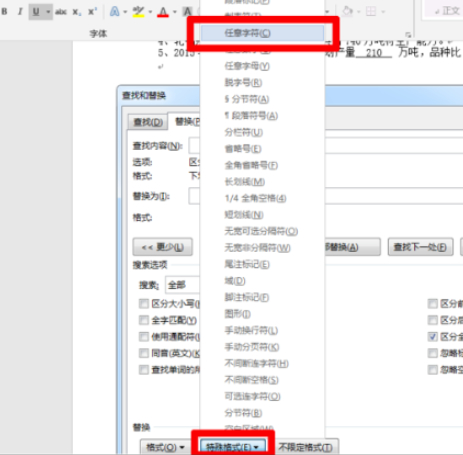Apply subscript formatting

[76, 12]
